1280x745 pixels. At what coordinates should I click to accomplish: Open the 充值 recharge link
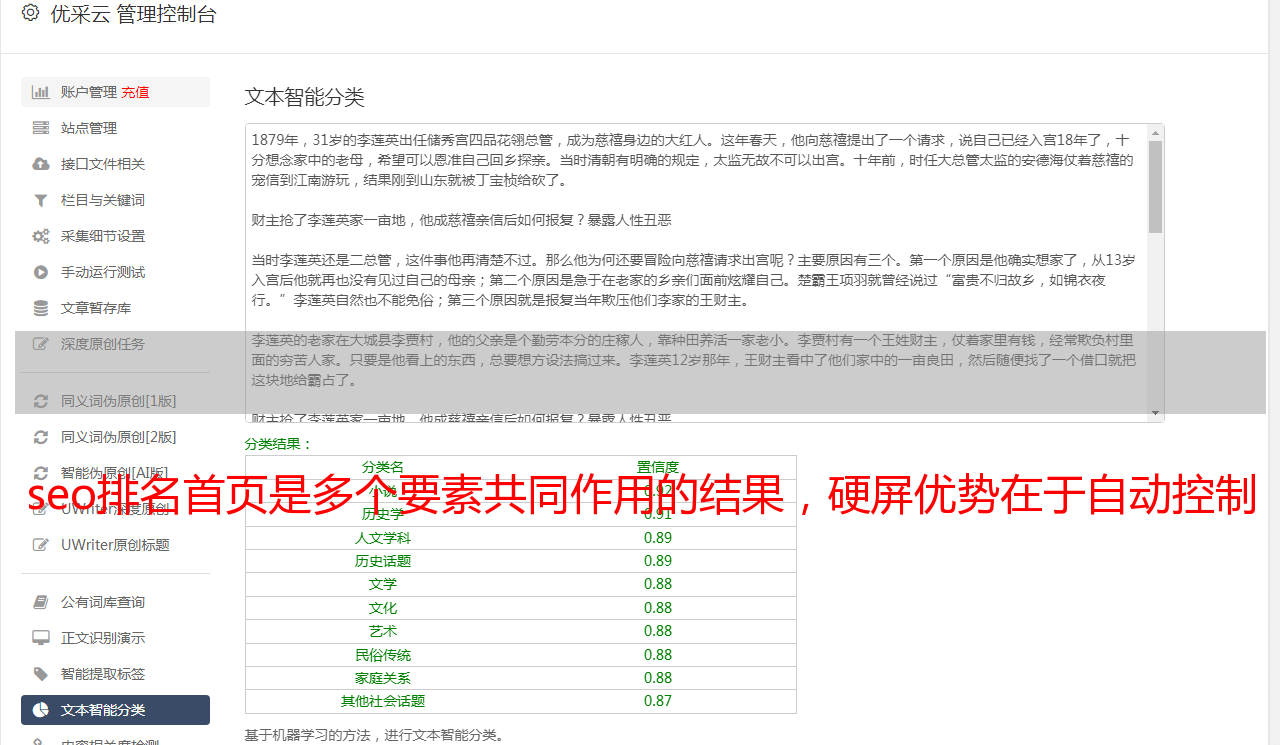pos(135,92)
